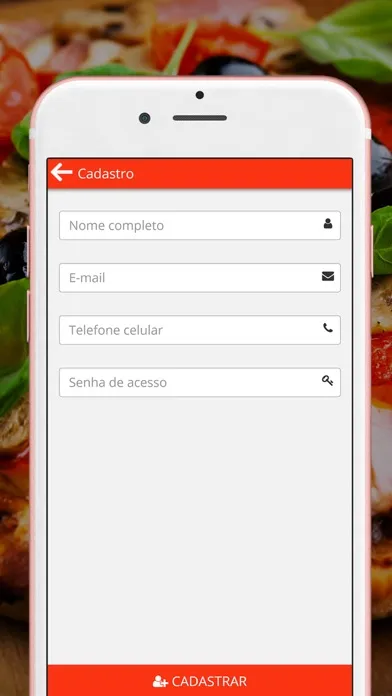The height and width of the screenshot is (696, 392).
Task: Click blank gray area below the form
Action: tap(200, 528)
